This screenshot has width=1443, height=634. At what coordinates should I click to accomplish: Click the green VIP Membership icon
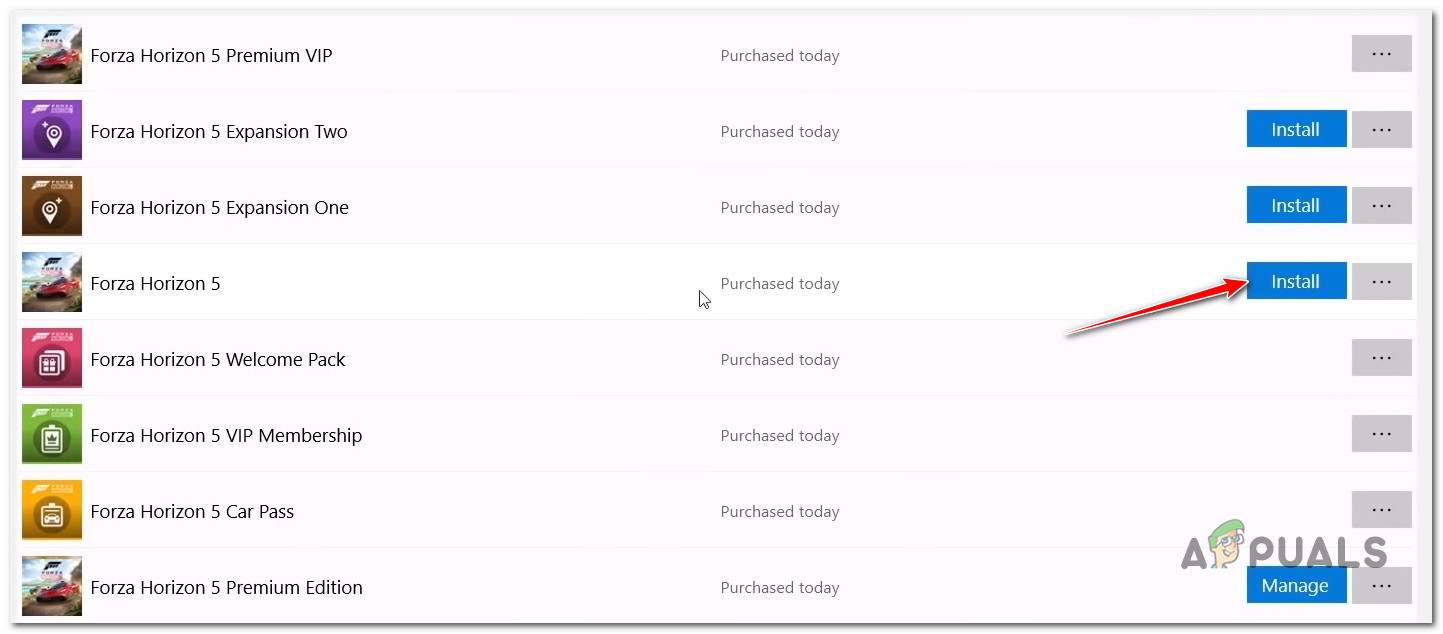52,434
